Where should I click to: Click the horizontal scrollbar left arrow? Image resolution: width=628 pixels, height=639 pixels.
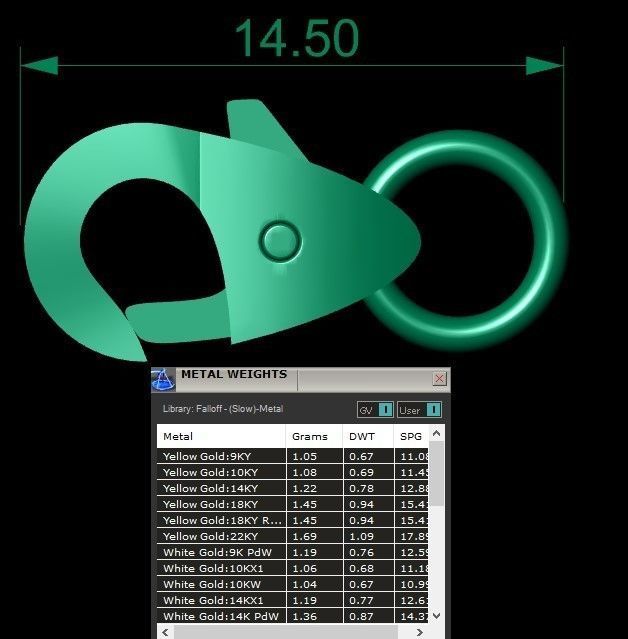(x=165, y=632)
